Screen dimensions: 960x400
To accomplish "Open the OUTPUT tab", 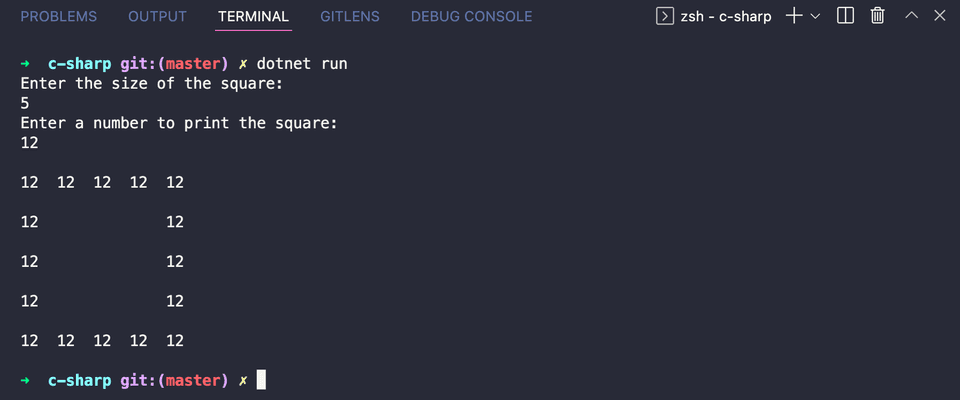I will point(157,17).
